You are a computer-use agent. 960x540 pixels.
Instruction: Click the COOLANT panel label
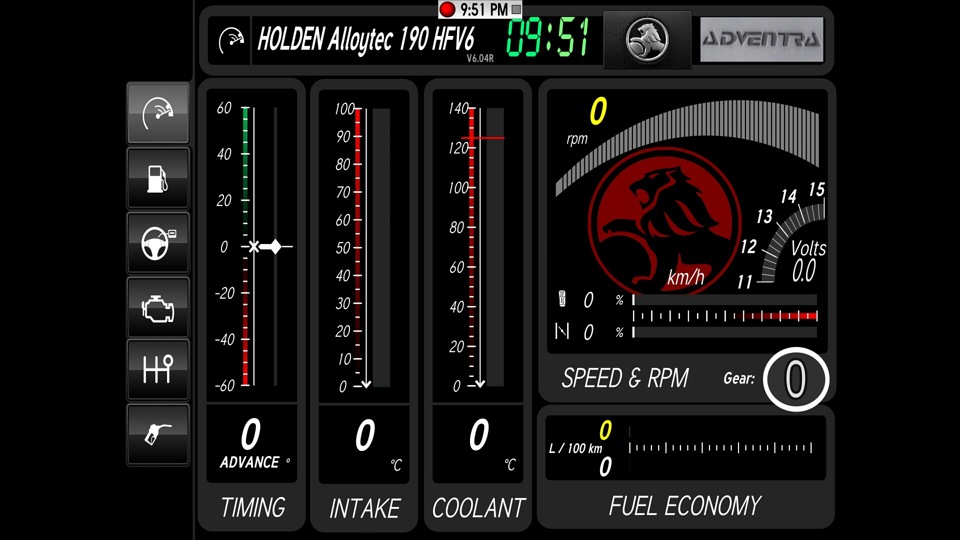pos(478,508)
